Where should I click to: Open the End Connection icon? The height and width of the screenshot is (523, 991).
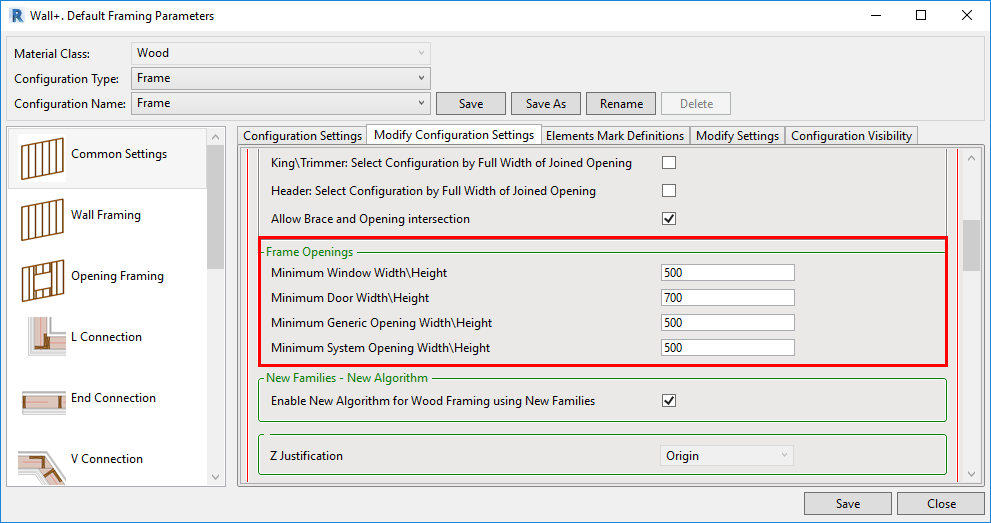44,402
